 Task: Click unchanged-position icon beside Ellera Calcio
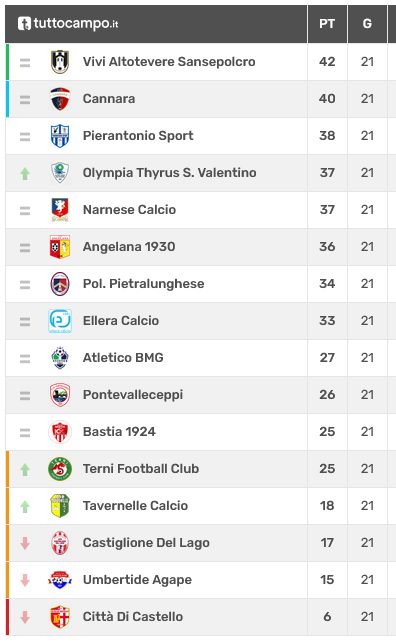[25, 322]
